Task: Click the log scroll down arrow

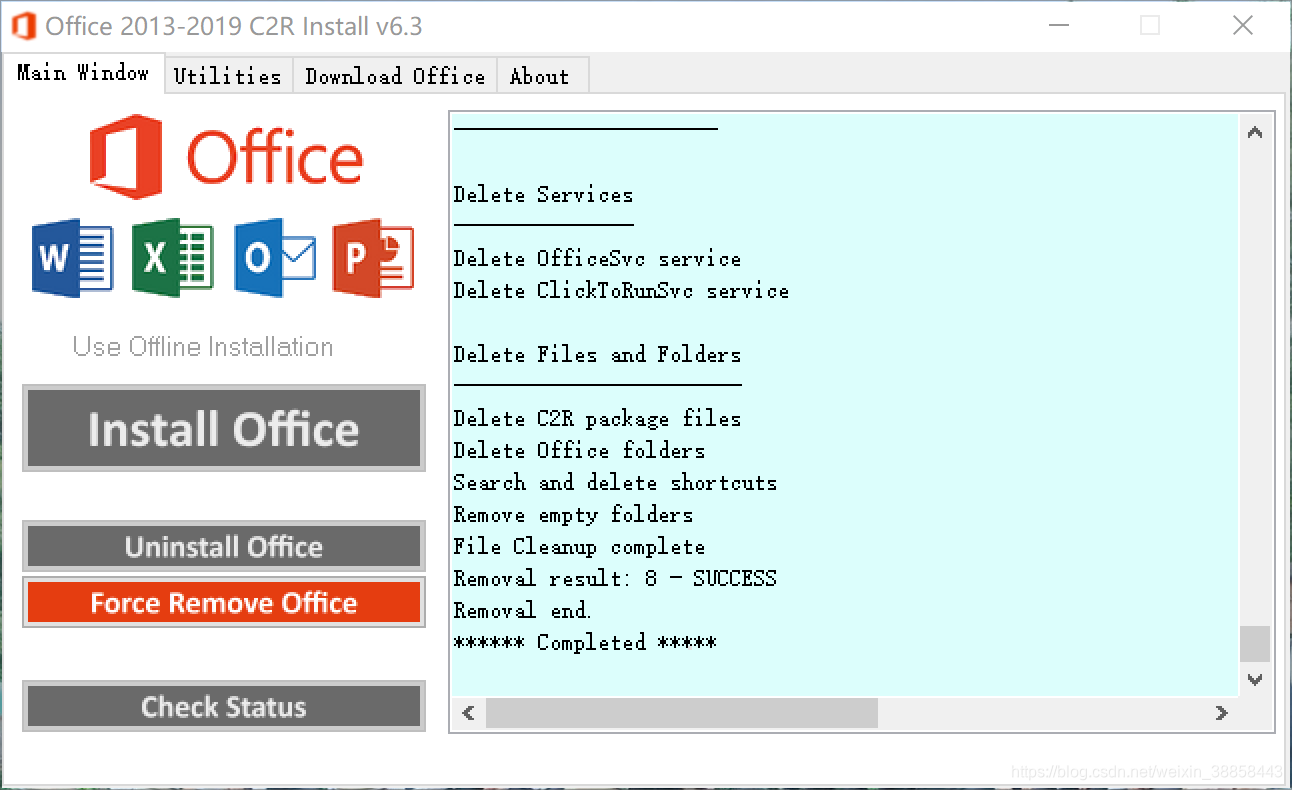Action: click(x=1255, y=680)
